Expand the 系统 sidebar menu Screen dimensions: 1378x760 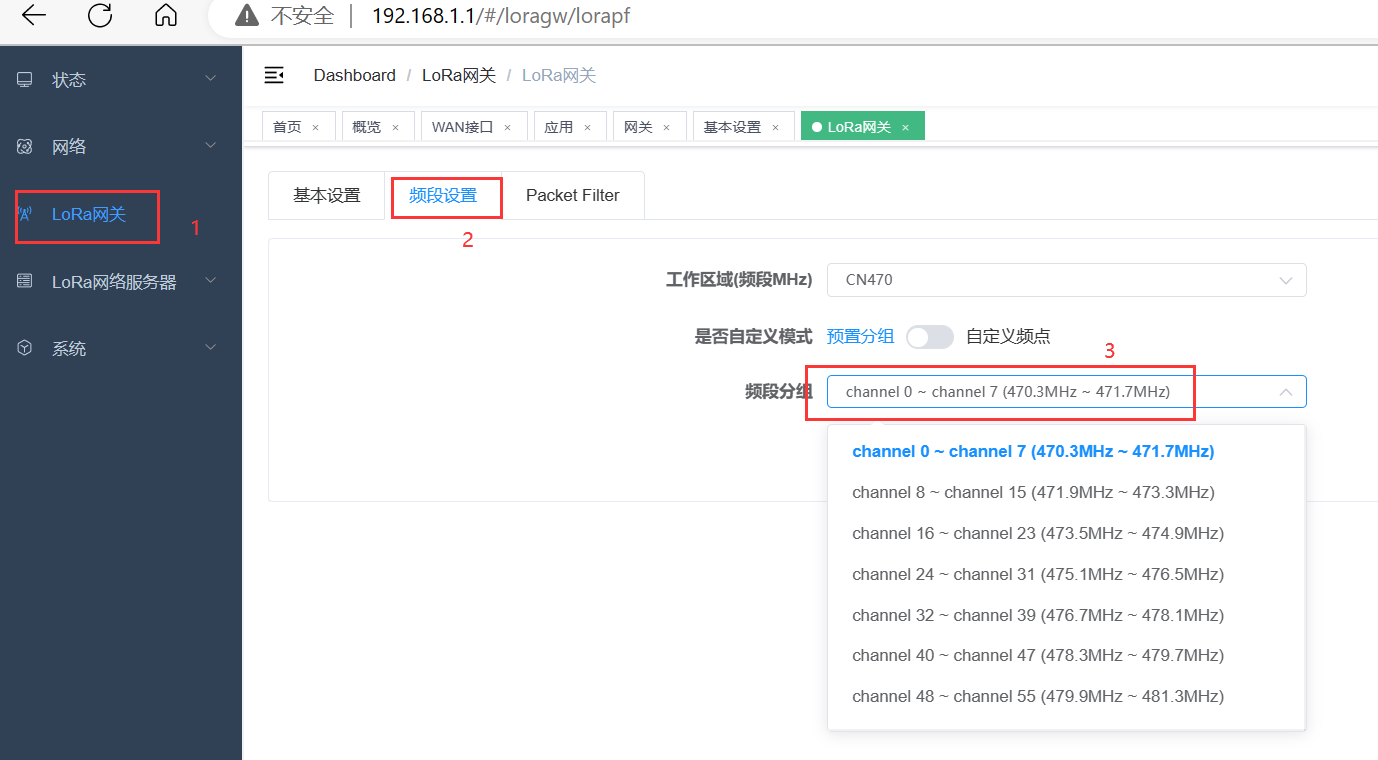point(210,347)
